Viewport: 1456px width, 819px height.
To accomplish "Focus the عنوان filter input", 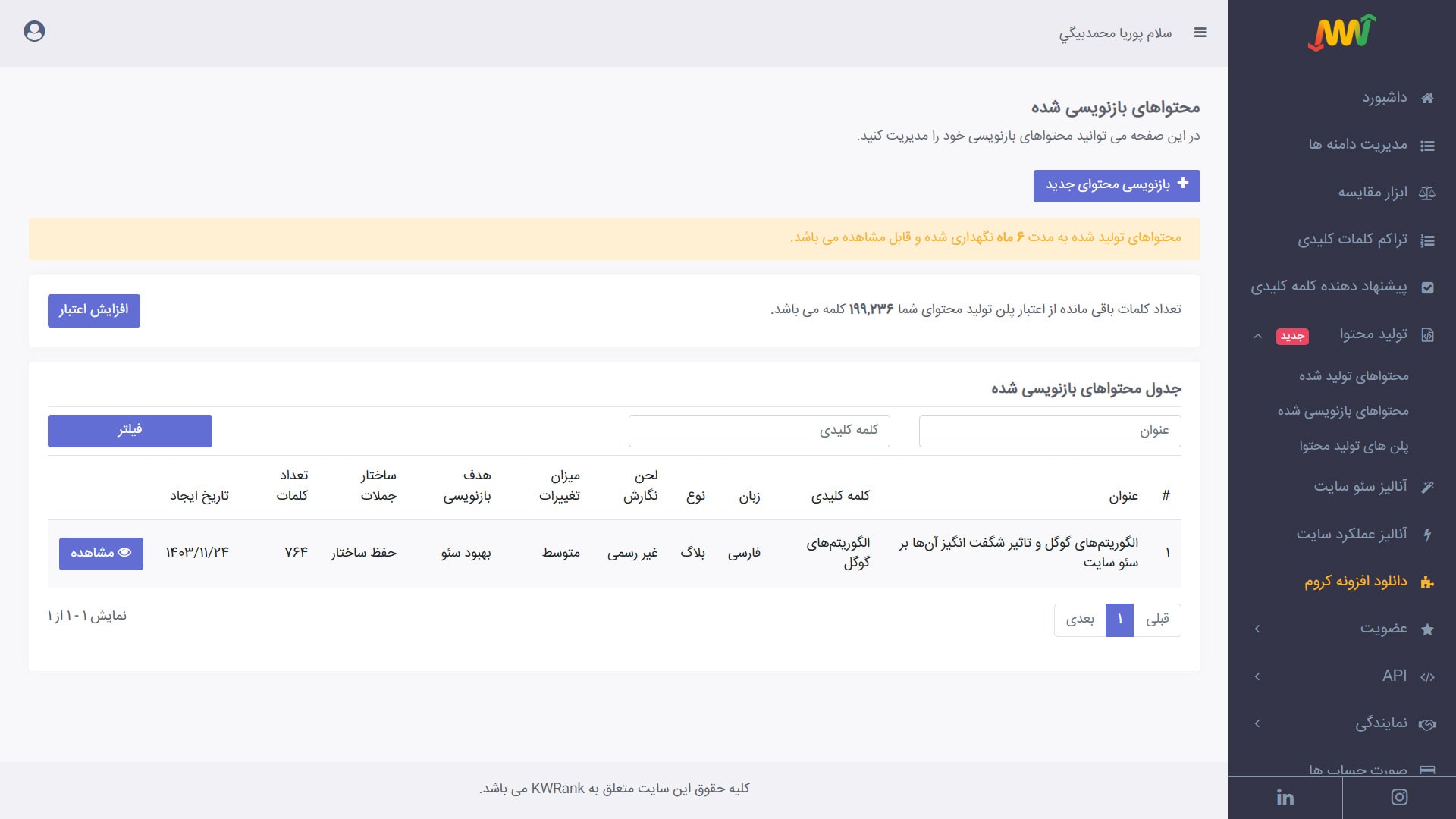I will point(1050,431).
